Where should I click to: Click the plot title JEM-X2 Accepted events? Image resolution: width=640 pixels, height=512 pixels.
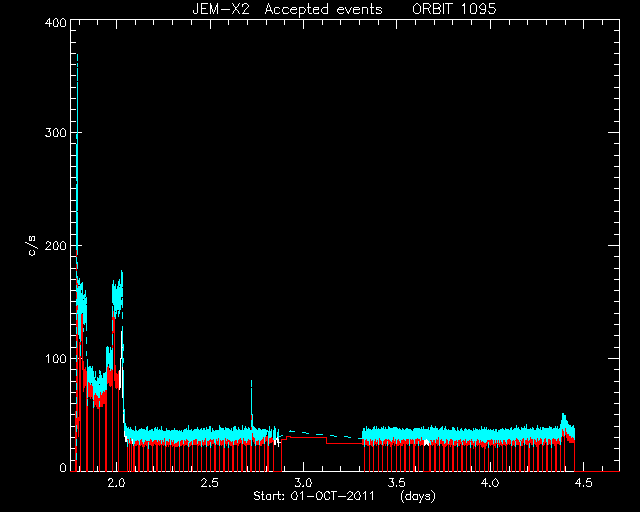(x=287, y=9)
